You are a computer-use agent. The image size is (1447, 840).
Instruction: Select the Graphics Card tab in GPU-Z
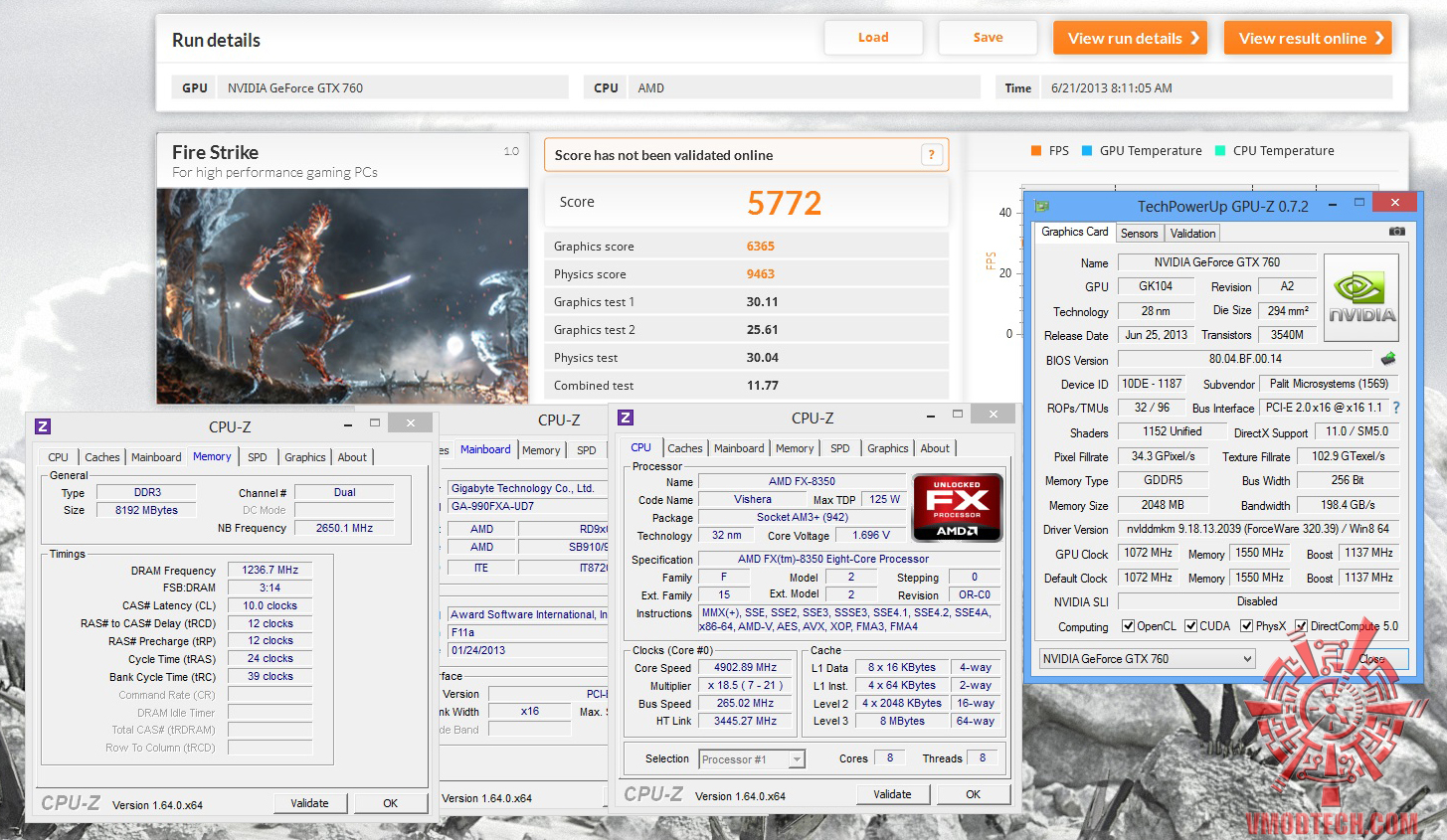[1074, 232]
